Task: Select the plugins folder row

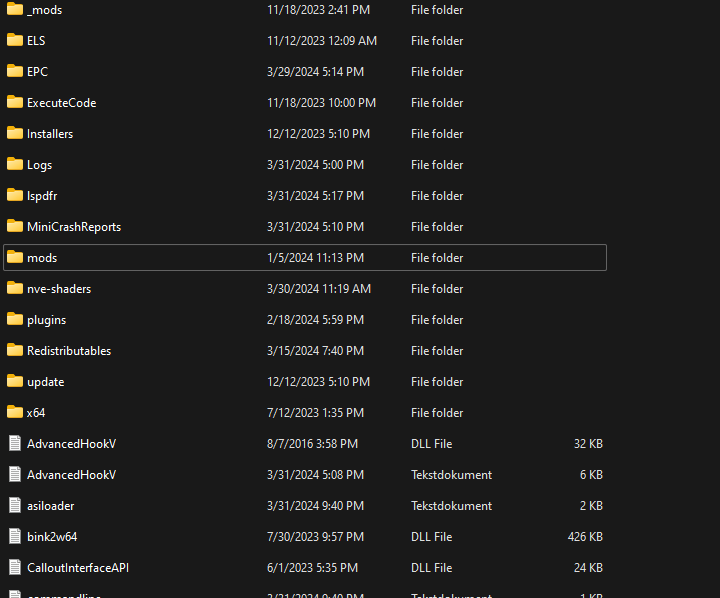Action: click(x=300, y=320)
